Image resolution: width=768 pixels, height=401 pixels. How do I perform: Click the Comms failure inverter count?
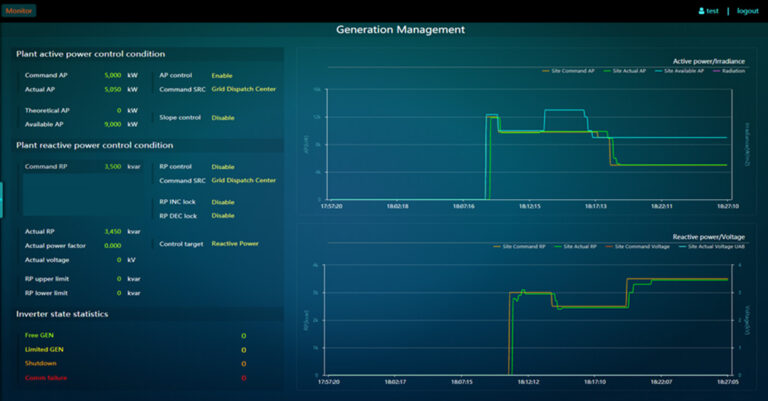coord(243,378)
